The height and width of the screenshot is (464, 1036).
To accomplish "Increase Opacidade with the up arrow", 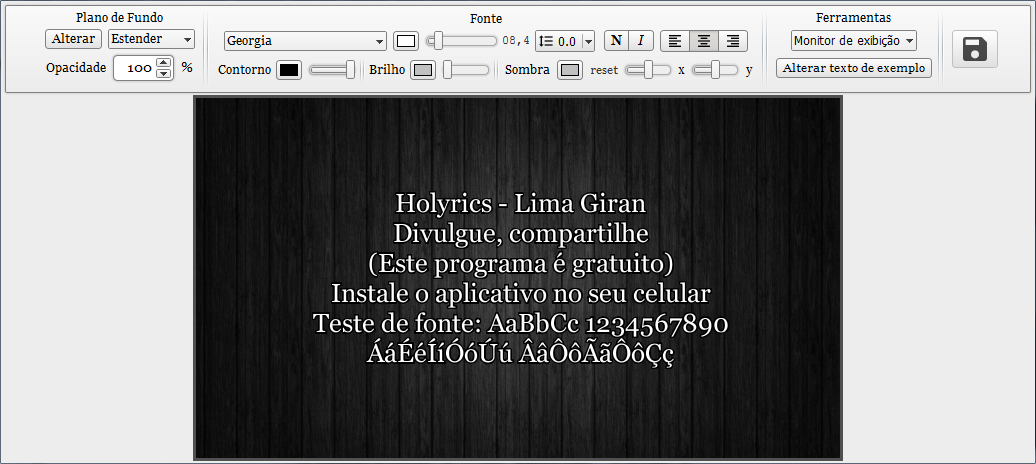I will (x=164, y=63).
